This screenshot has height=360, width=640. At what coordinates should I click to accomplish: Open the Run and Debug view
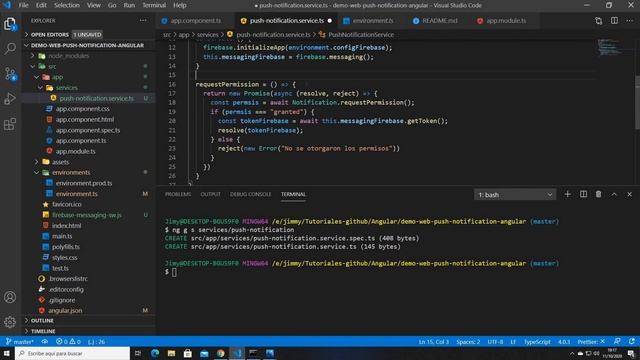[x=10, y=99]
